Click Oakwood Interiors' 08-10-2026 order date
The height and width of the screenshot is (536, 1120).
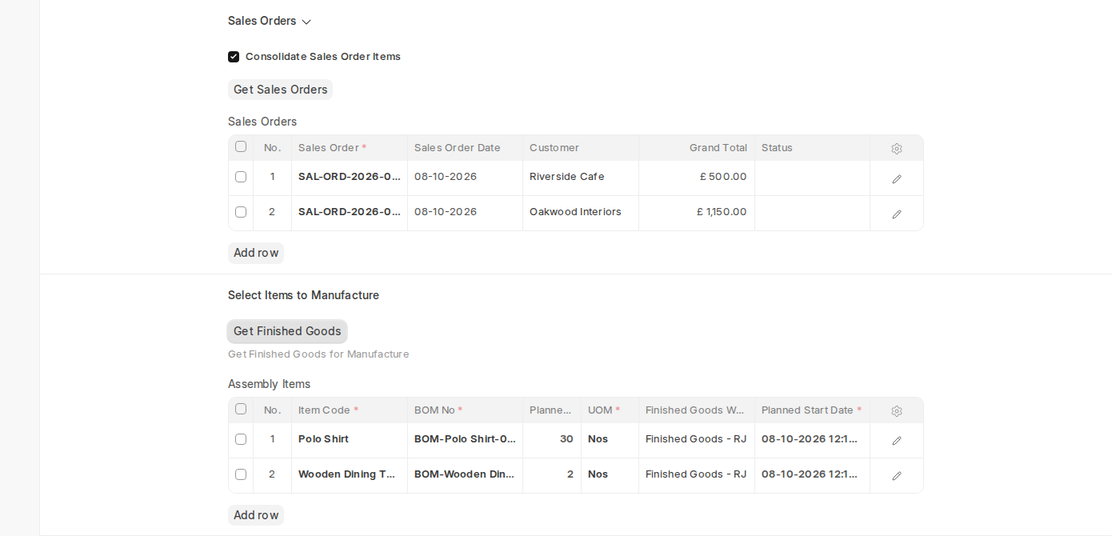[x=465, y=212]
